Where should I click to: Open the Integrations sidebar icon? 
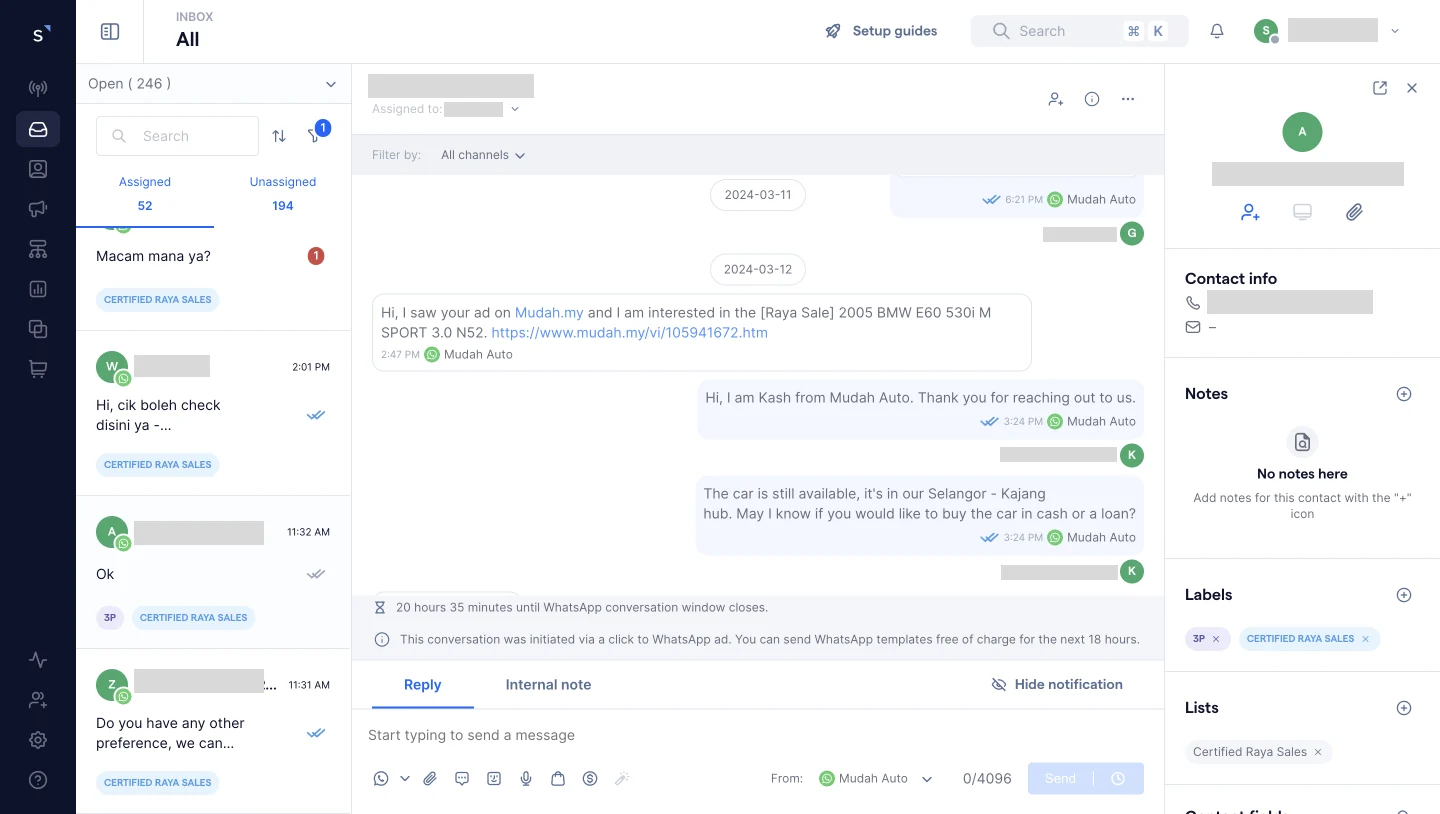click(38, 329)
